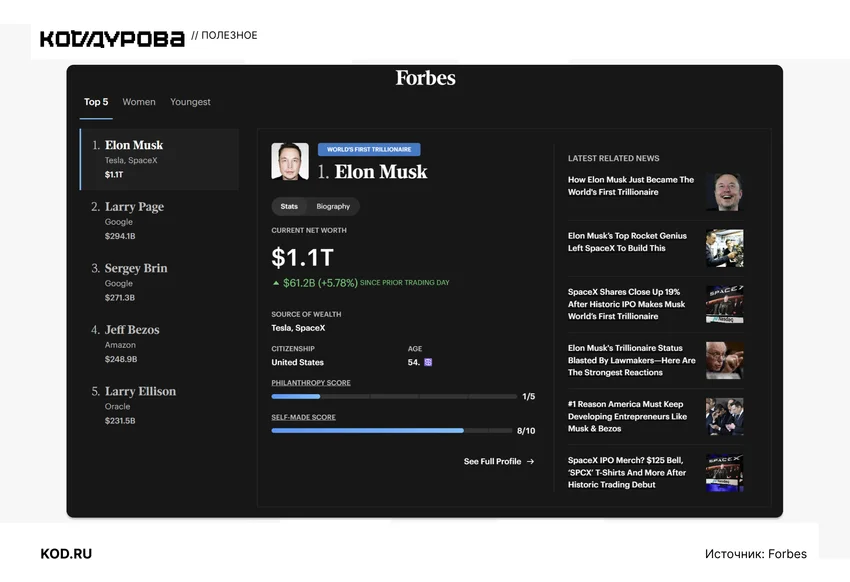850x582 pixels.
Task: Select Elon Musk in the ranking list
Action: pyautogui.click(x=159, y=159)
